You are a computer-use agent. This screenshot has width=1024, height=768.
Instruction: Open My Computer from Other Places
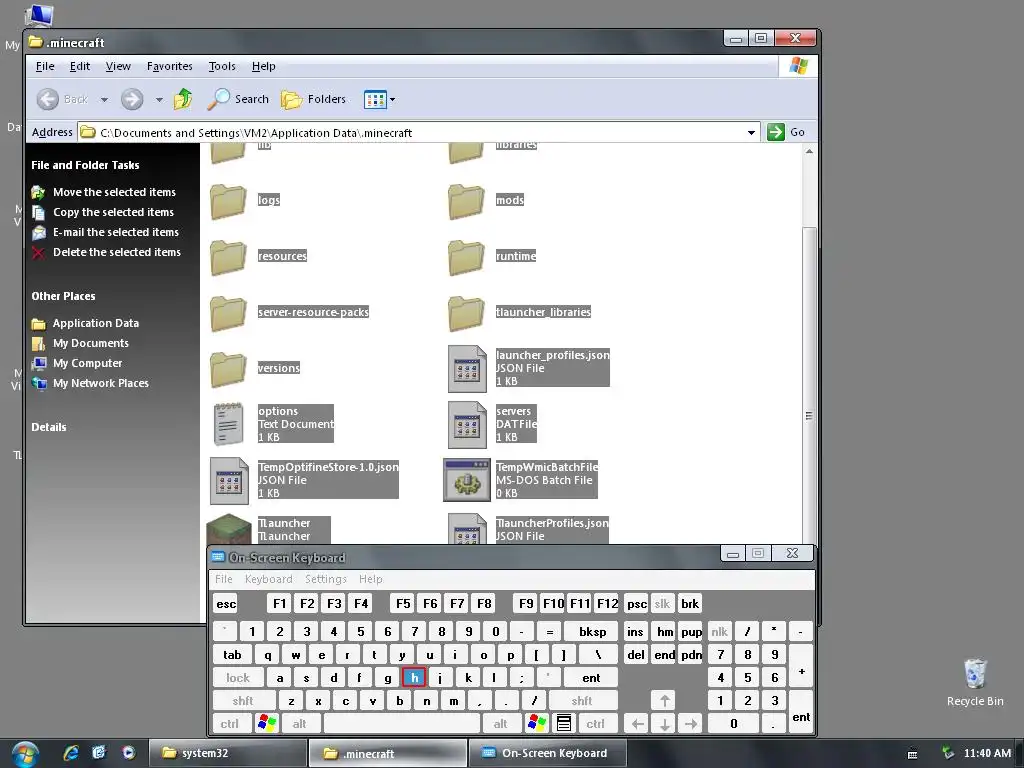click(88, 363)
